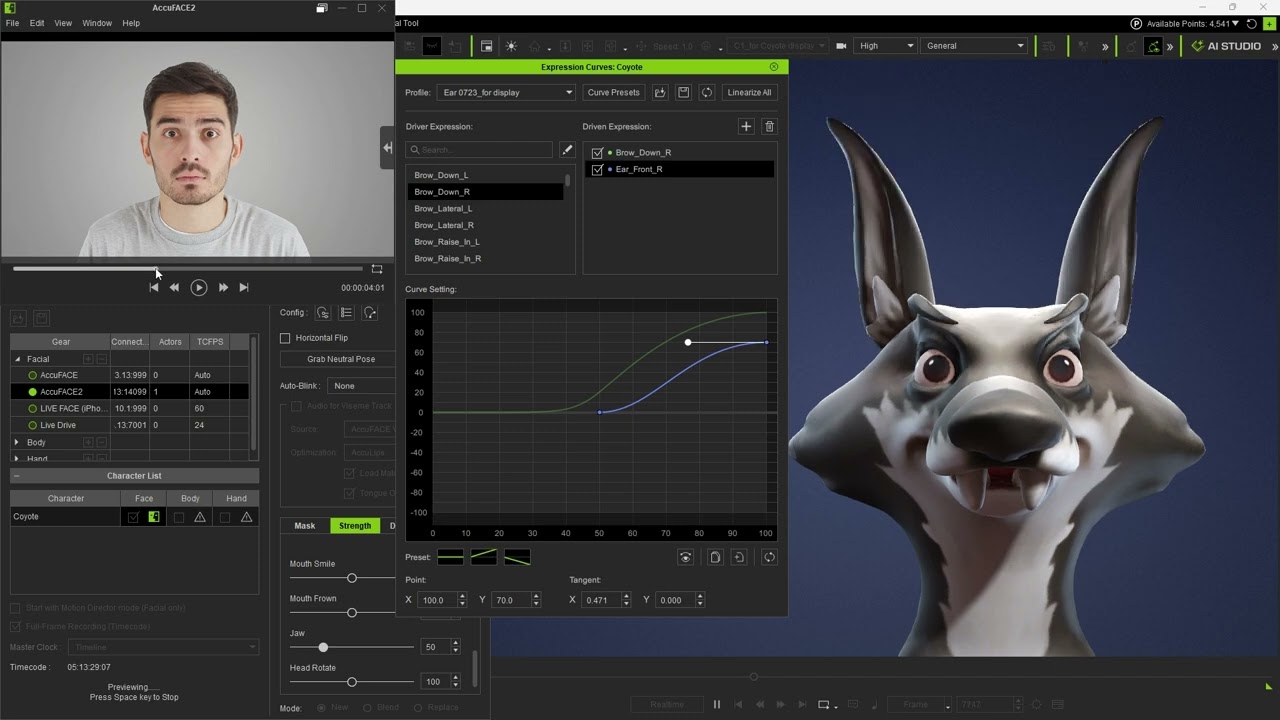Collapse the Facial gear group
Image resolution: width=1280 pixels, height=720 pixels.
(17, 359)
